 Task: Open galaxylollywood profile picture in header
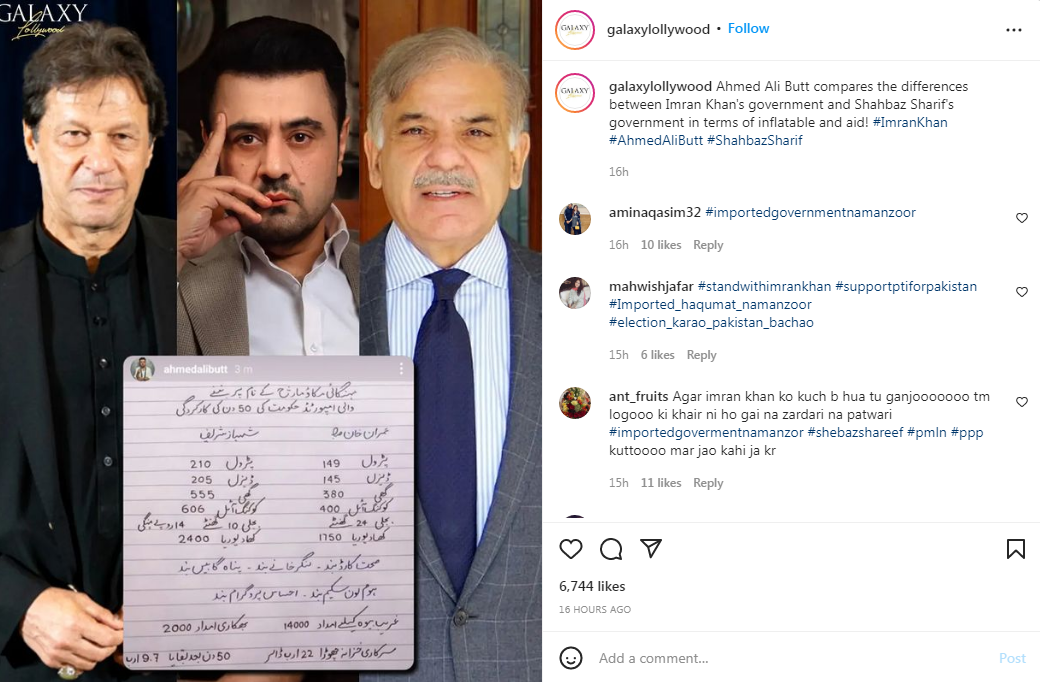click(x=574, y=29)
